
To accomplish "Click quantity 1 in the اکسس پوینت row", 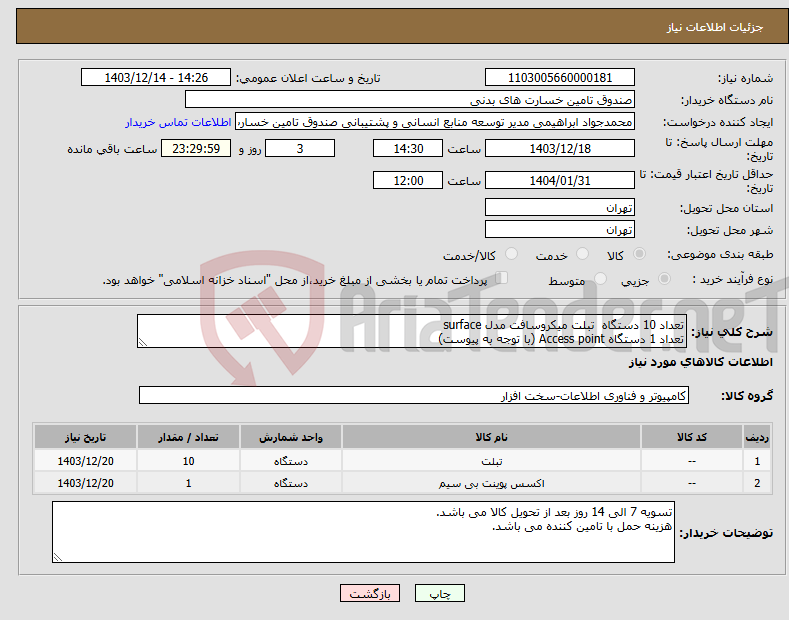I will 188,483.
